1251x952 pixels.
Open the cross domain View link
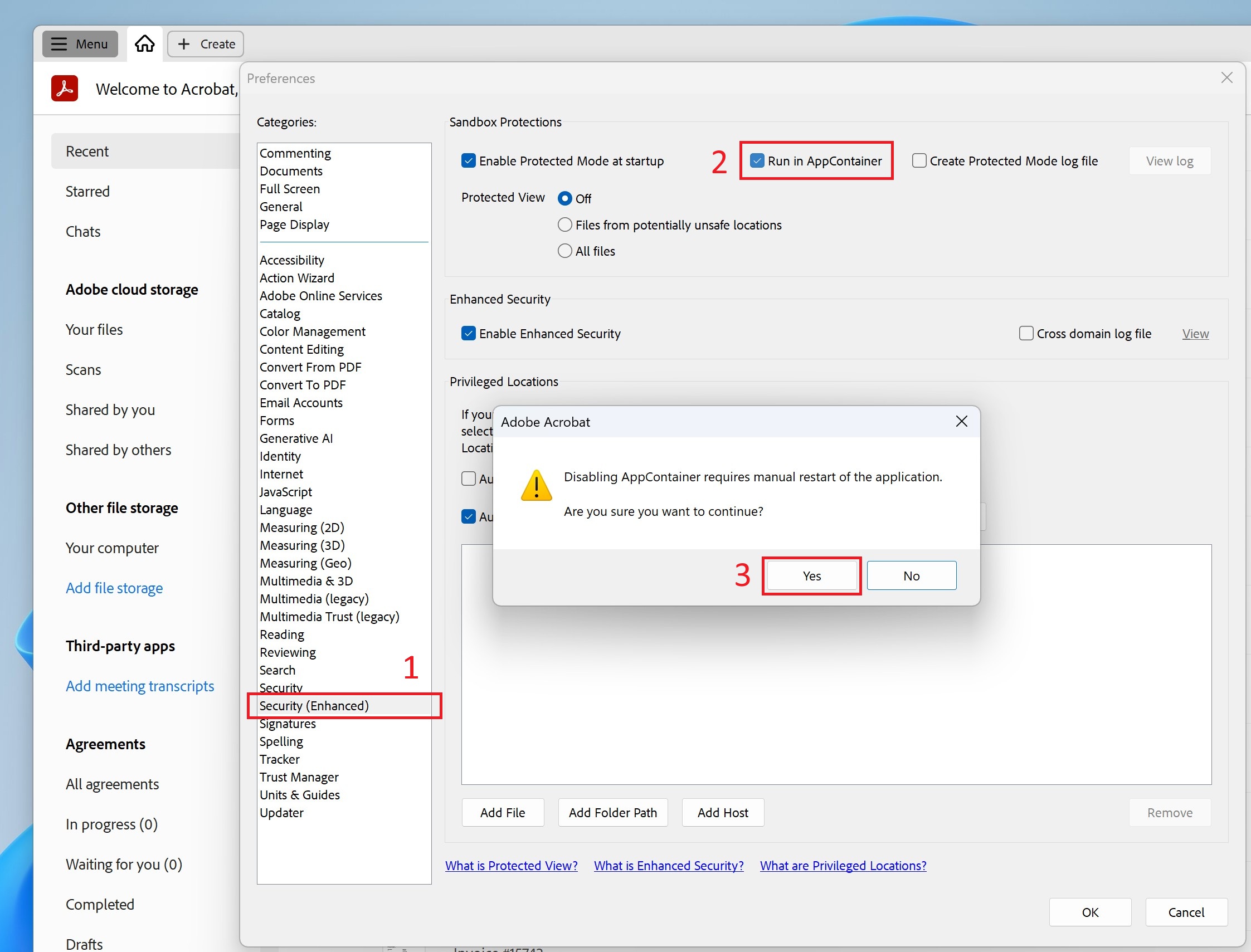point(1195,334)
